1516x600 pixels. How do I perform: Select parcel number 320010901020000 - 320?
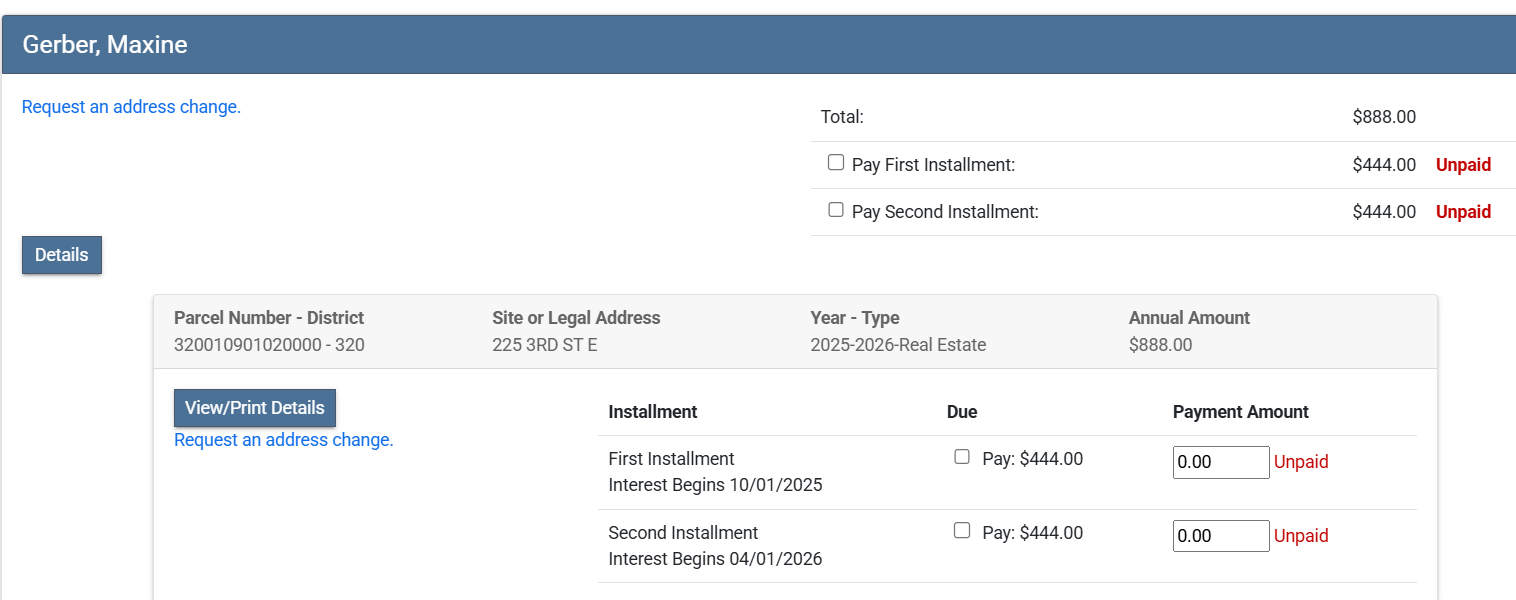[269, 346]
